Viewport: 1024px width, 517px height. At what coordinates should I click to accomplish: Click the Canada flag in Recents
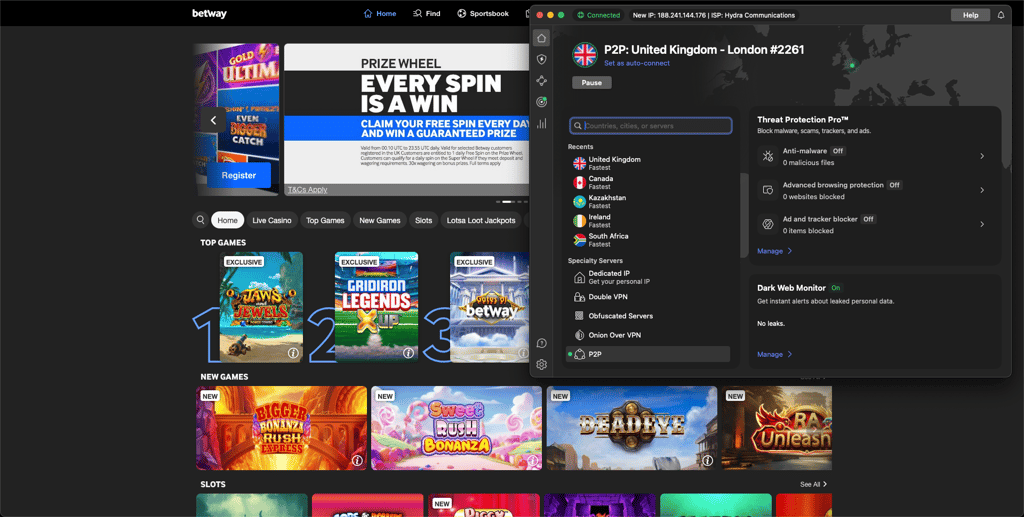click(x=579, y=182)
